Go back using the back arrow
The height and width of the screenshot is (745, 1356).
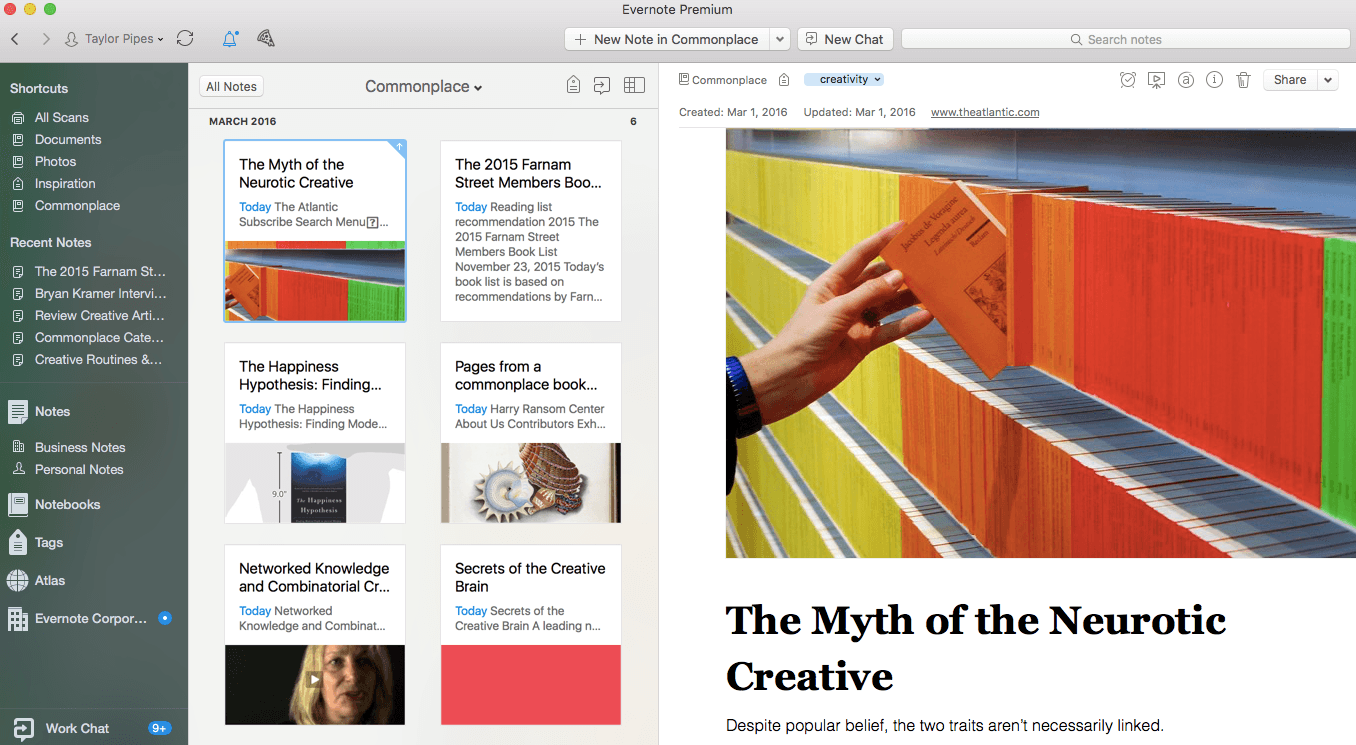point(16,39)
